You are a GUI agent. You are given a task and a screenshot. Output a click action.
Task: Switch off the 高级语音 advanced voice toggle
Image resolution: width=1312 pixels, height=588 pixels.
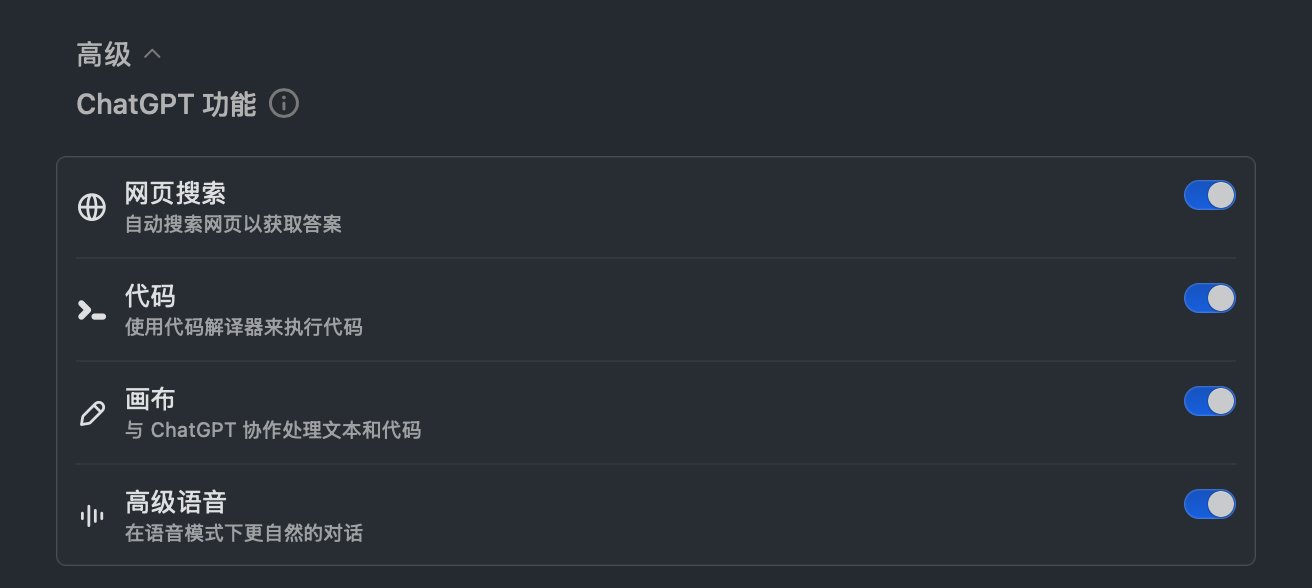click(1210, 504)
